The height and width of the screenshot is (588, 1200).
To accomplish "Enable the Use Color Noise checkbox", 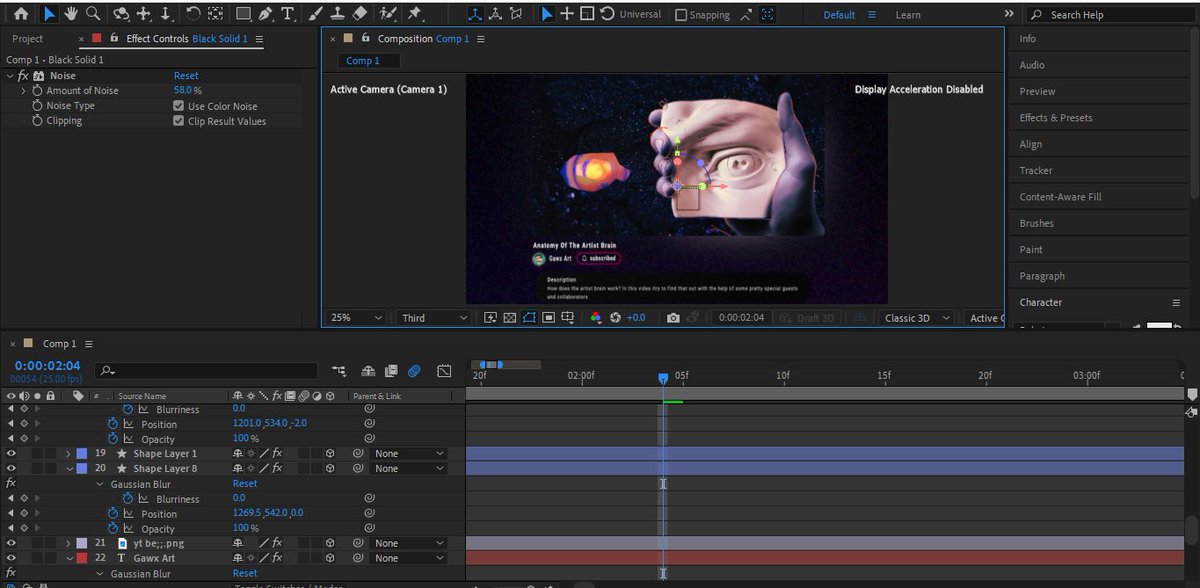I will pyautogui.click(x=181, y=105).
